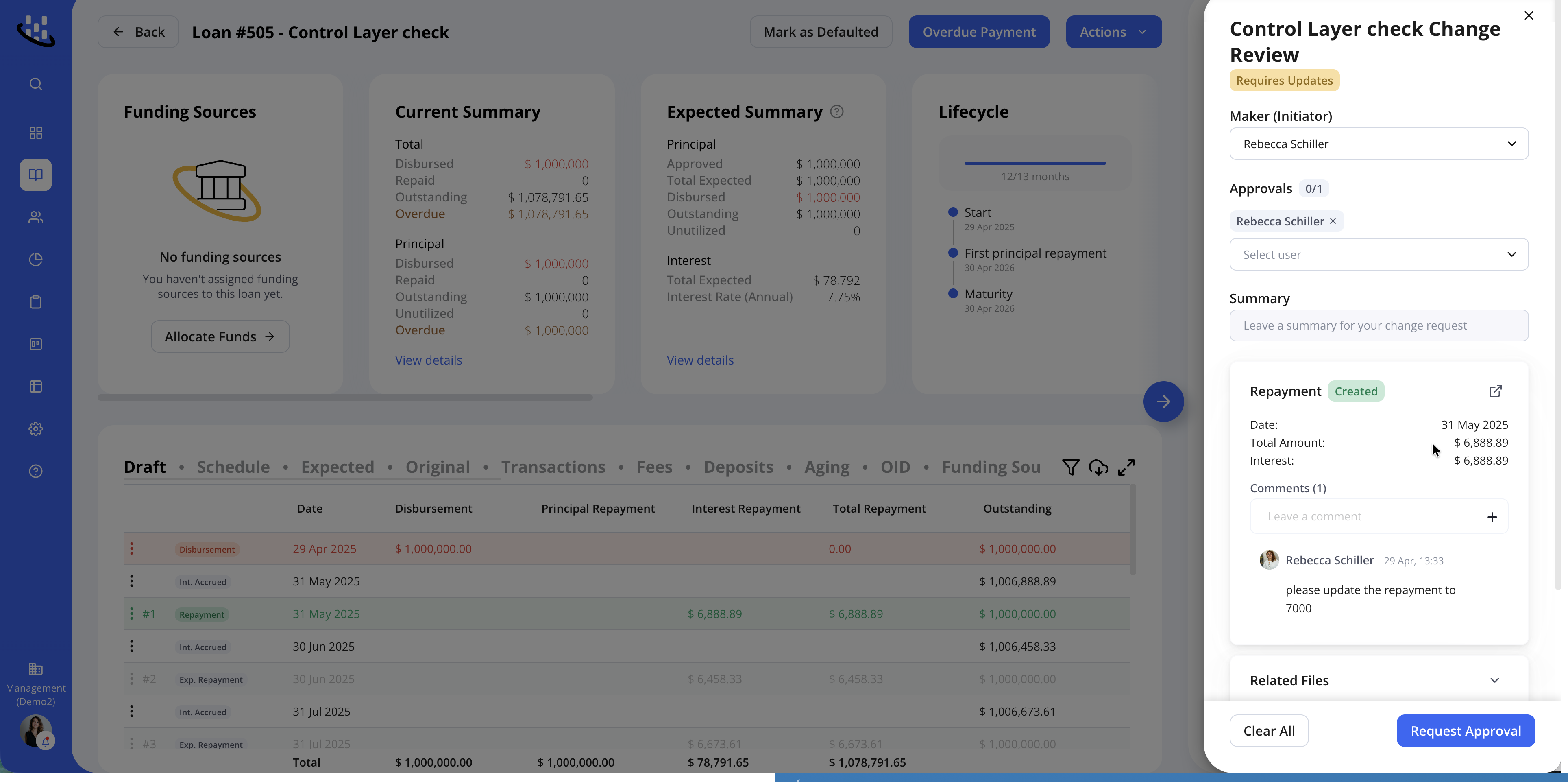Open the Funding Sources tab

[x=991, y=467]
